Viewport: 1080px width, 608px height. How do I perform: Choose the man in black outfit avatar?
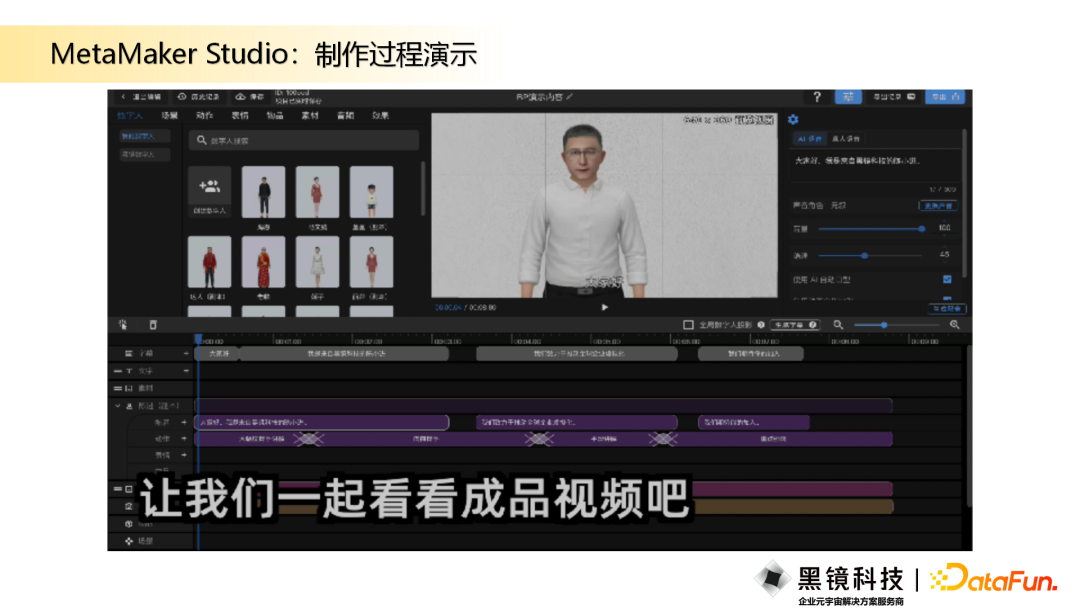264,192
